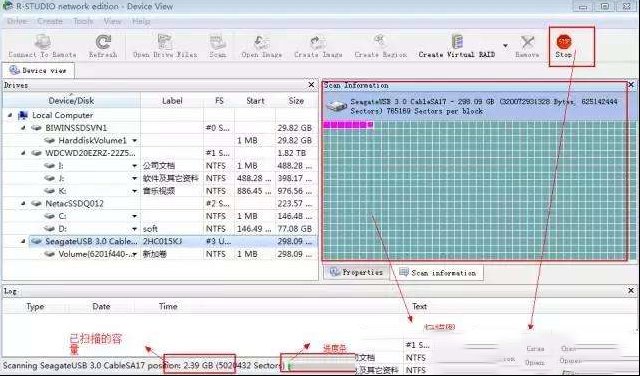Open dropdown arrow beside HarddiskVolume1
This screenshot has width=640, height=376.
[x=134, y=141]
